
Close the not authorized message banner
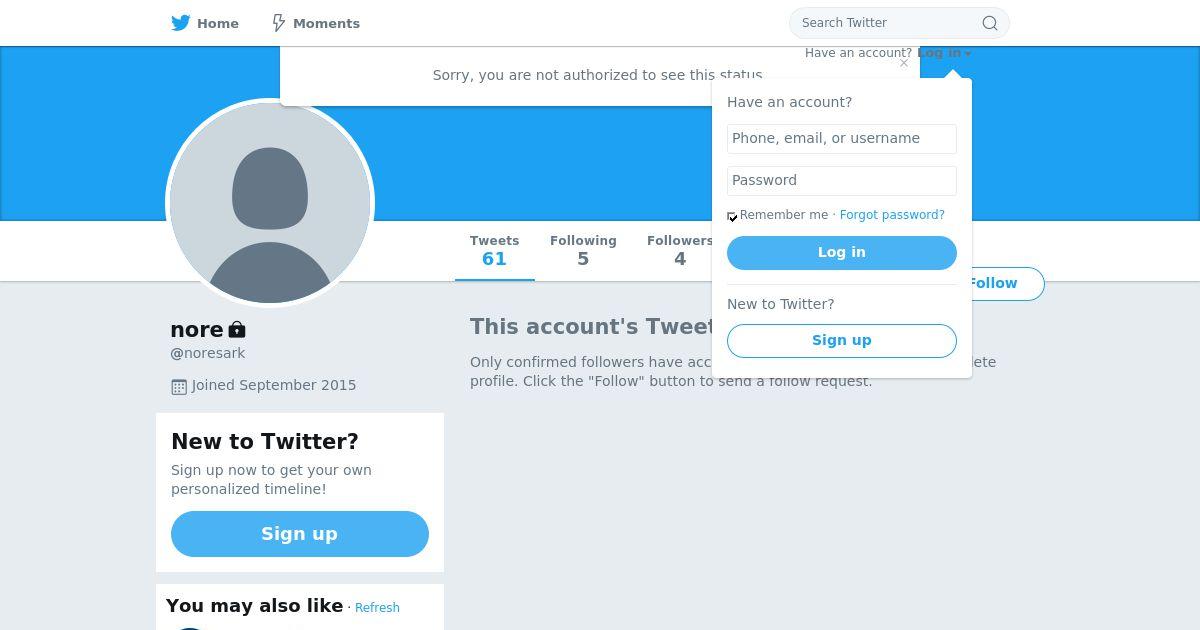coord(904,63)
